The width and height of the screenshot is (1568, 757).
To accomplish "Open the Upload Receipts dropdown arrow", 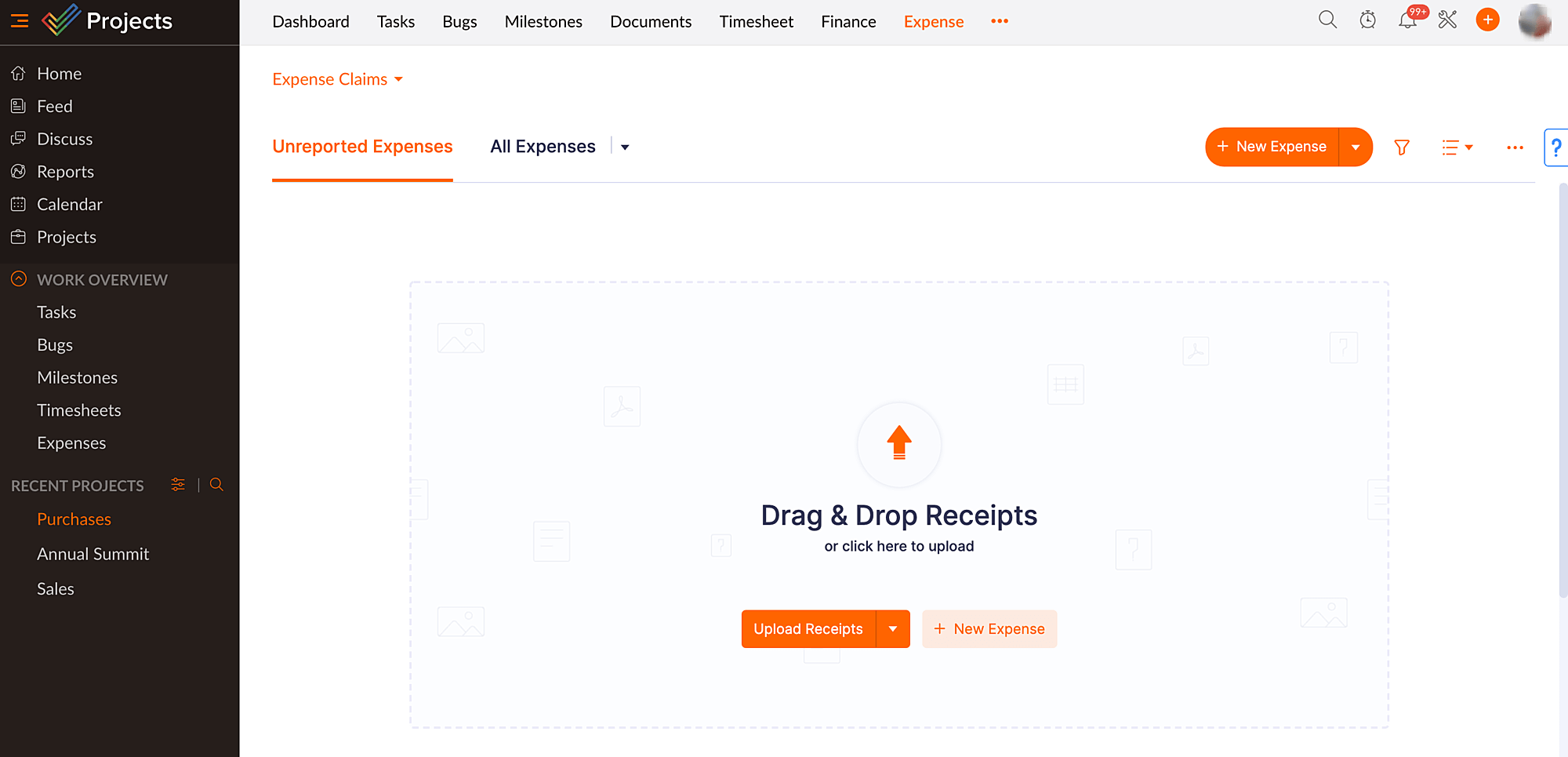I will tap(893, 629).
